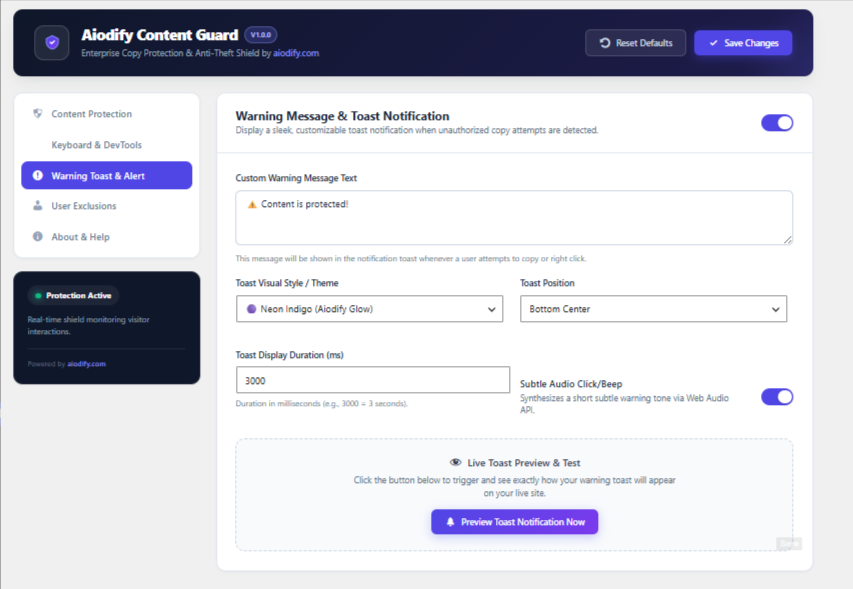Click the shield icon beside Content Protection

38,114
